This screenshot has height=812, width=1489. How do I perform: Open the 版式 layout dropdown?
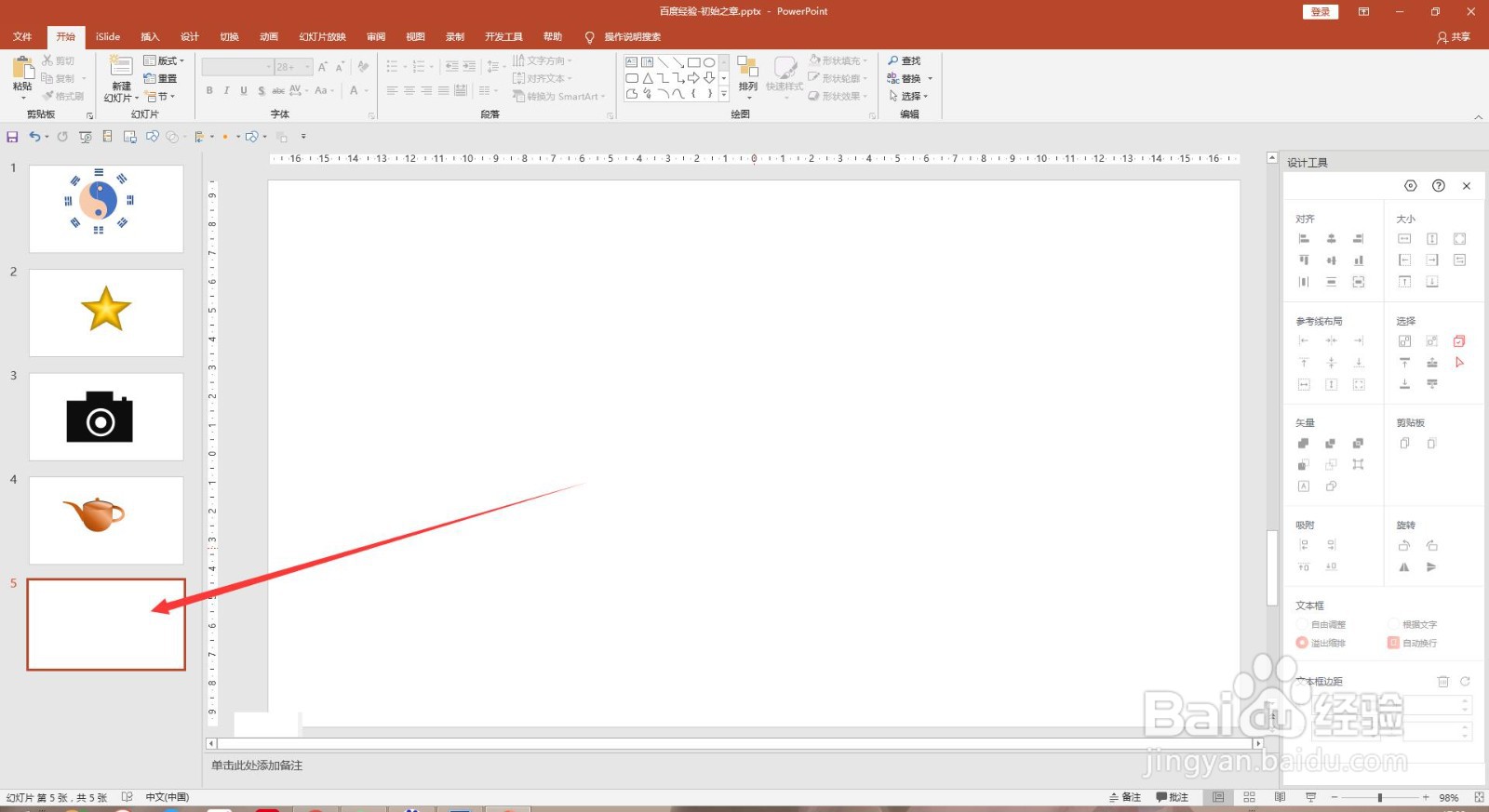(x=165, y=61)
